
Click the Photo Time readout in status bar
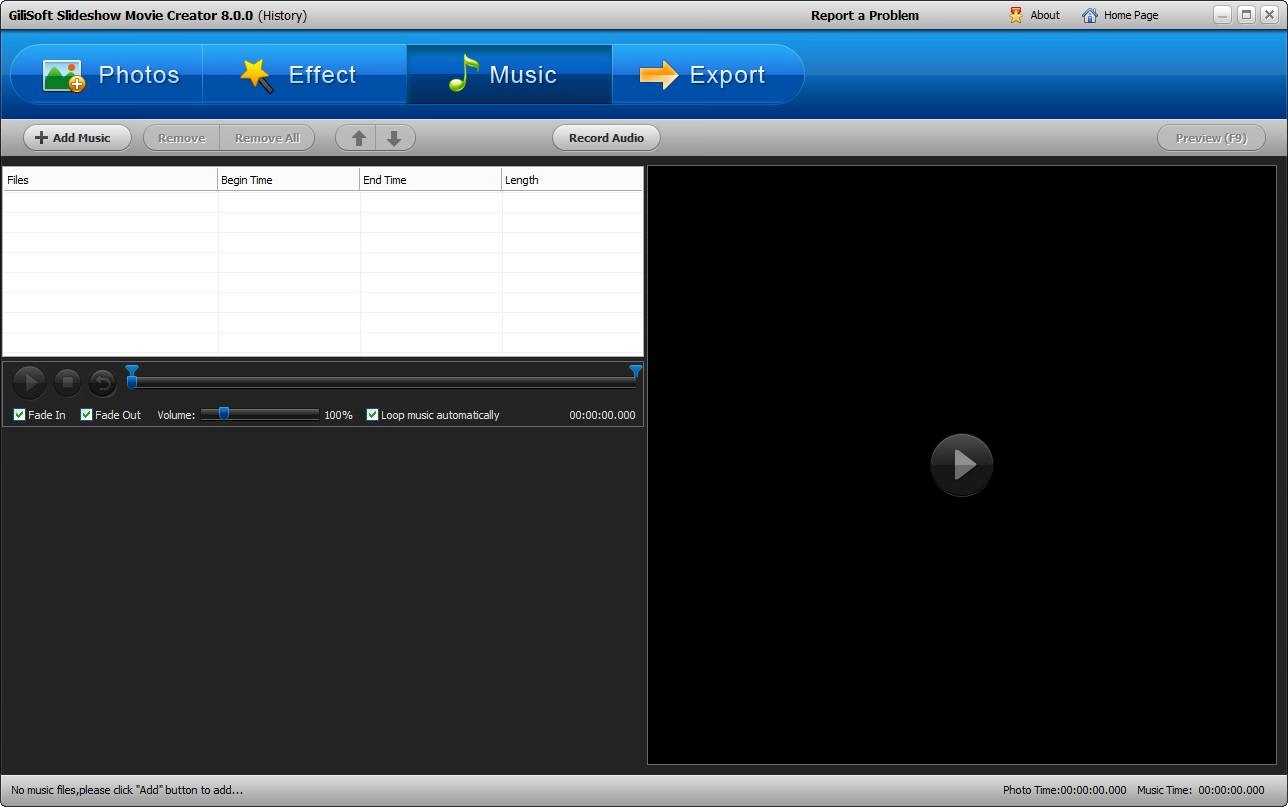(x=1065, y=790)
